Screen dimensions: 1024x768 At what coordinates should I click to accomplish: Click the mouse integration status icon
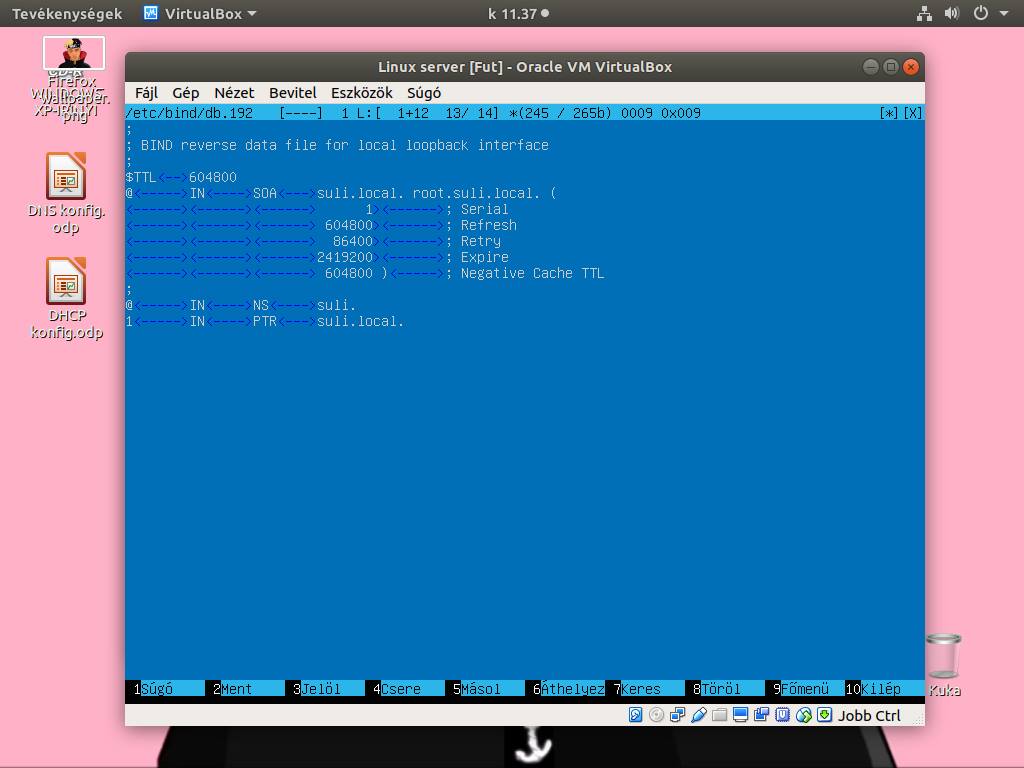803,715
